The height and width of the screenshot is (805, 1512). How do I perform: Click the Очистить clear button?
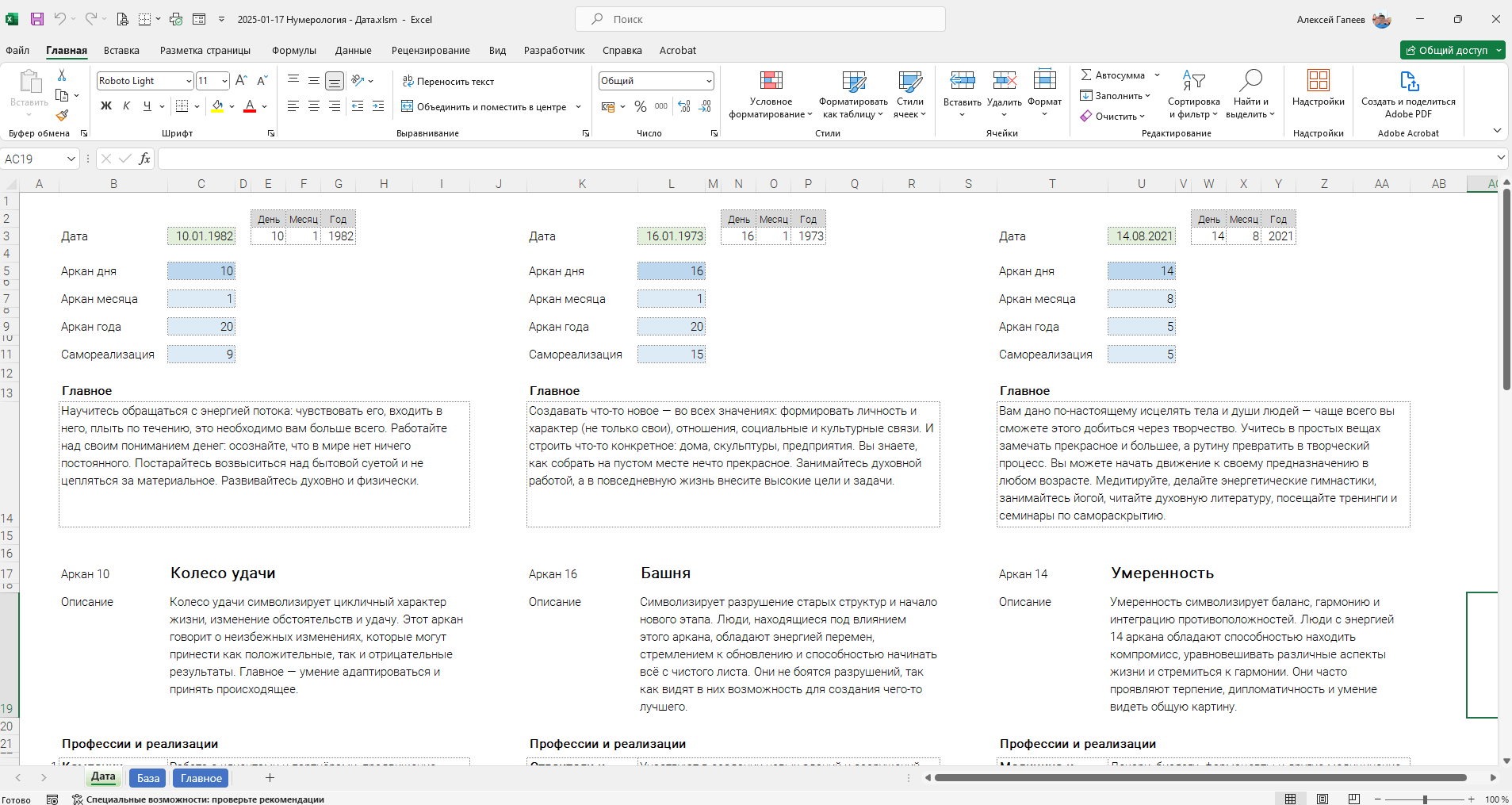[x=1112, y=117]
